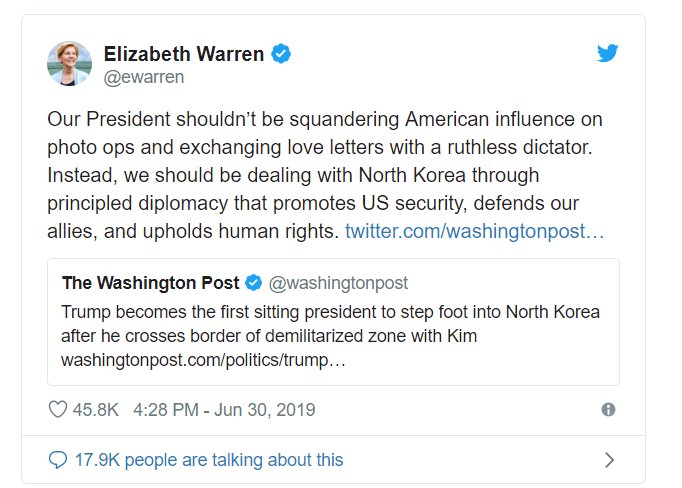Screen dimensions: 682x488
Task: Like the tweet with the heart icon
Action: click(x=58, y=409)
